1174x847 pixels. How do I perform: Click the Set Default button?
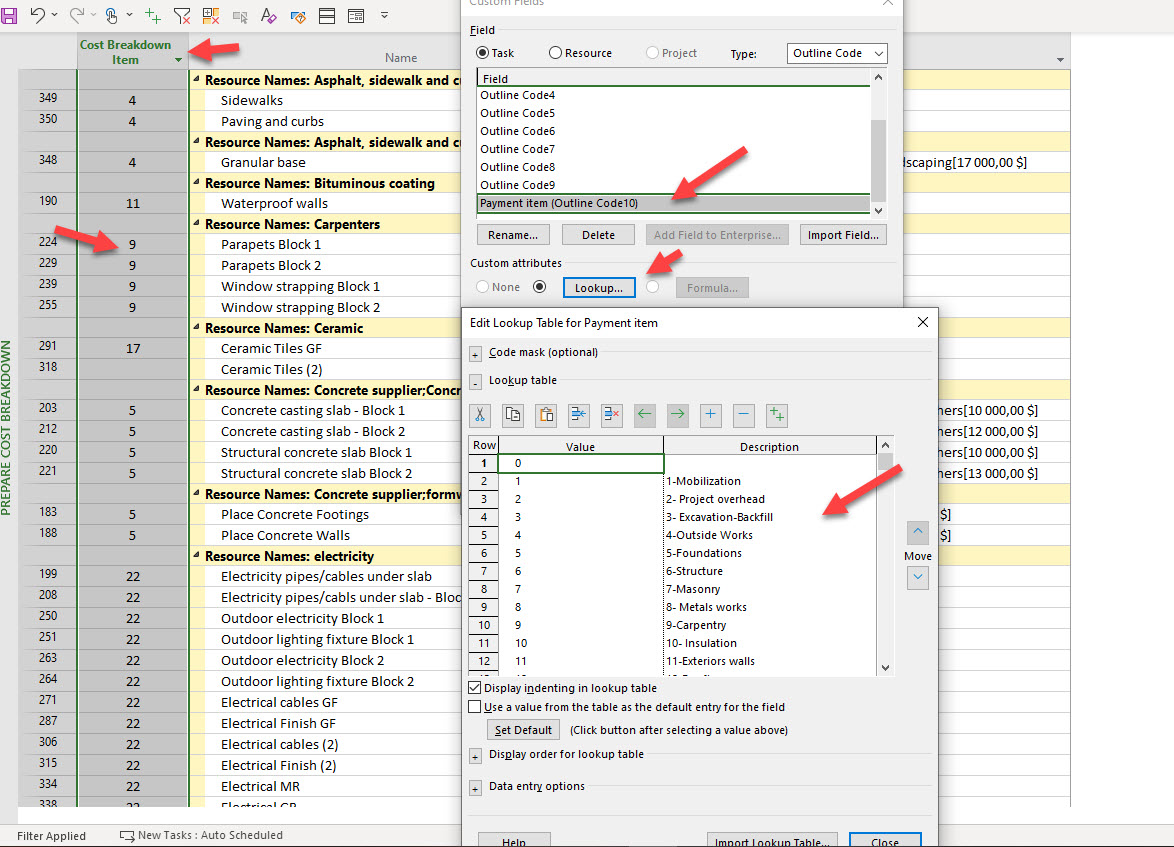[523, 730]
